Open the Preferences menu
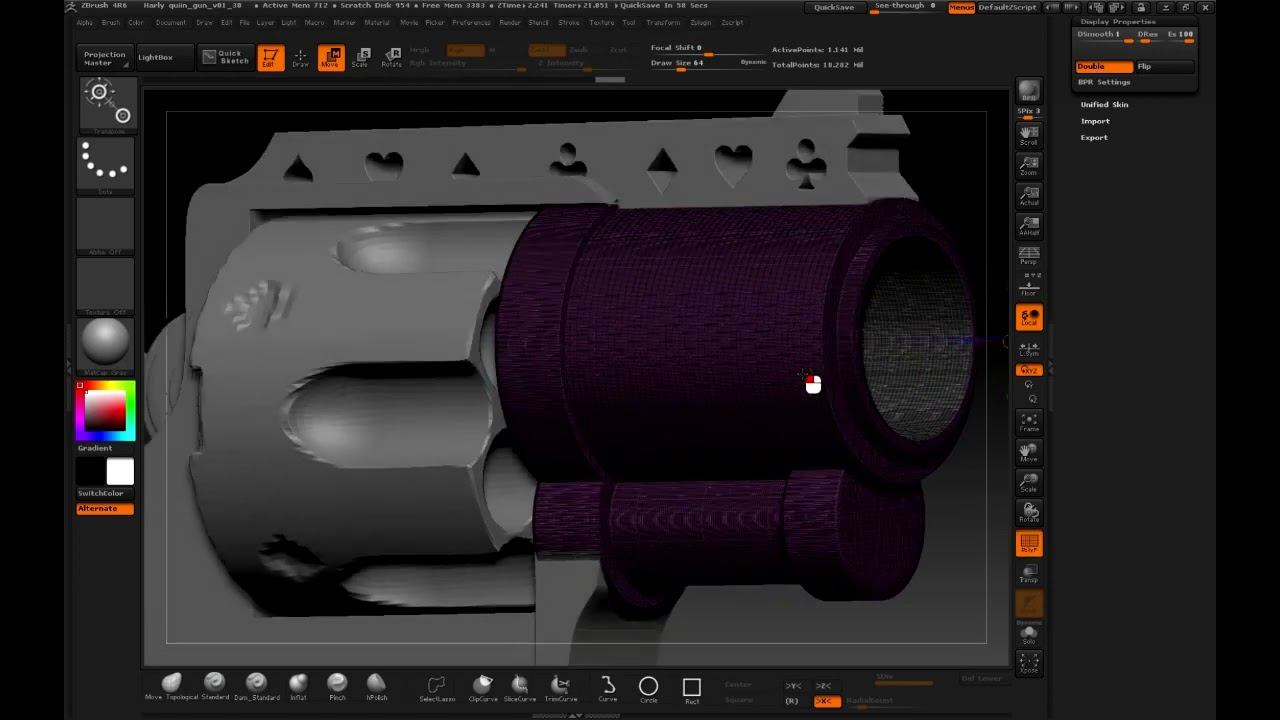1280x720 pixels. pos(471,22)
